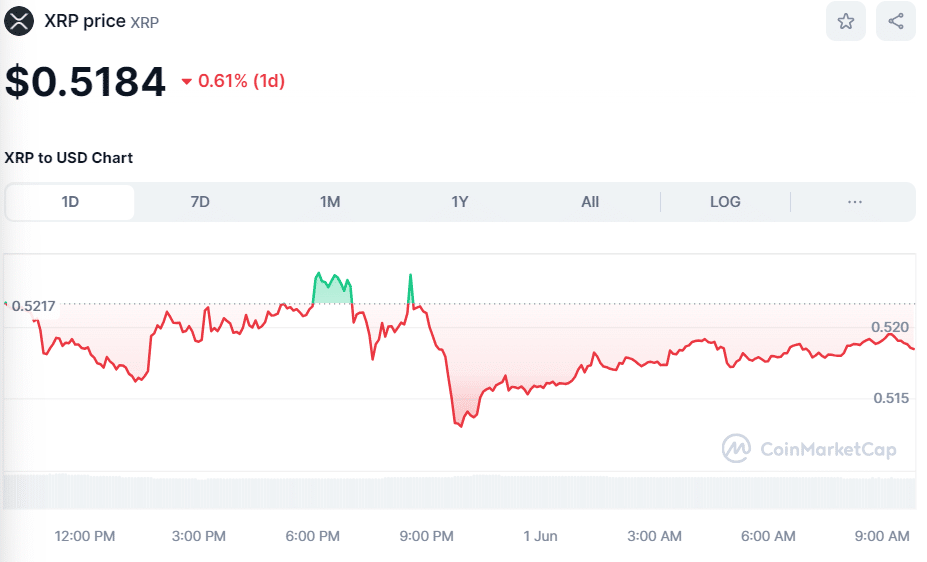Toggle the LOG scale option
927x562 pixels.
tap(725, 202)
